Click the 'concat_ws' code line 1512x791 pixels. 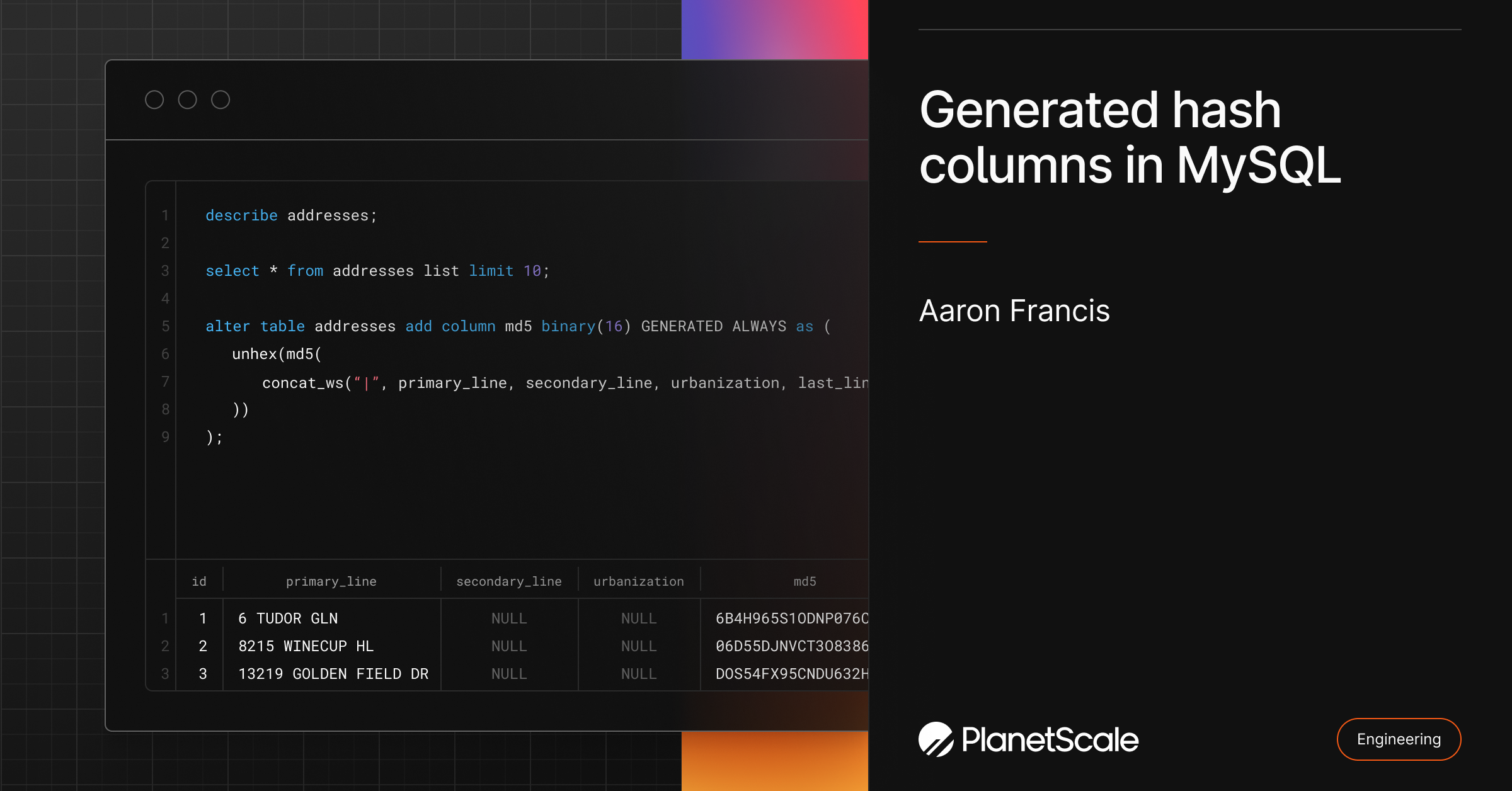point(565,382)
